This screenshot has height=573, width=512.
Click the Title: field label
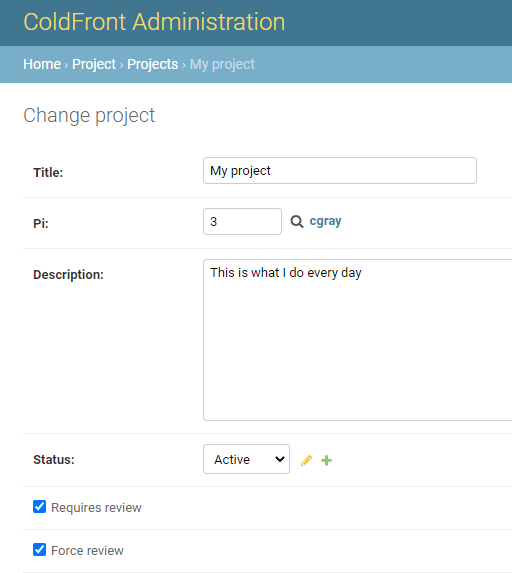(x=48, y=172)
